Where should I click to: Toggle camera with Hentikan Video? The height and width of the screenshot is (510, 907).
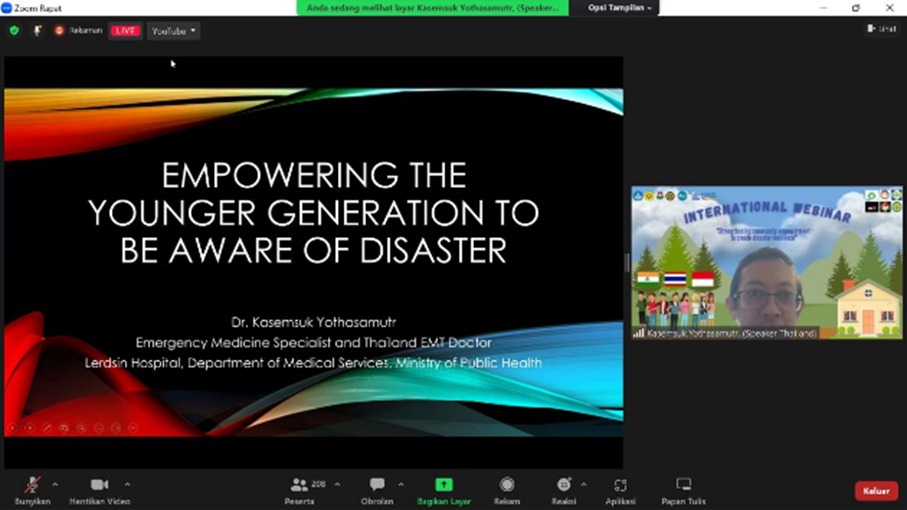[99, 485]
